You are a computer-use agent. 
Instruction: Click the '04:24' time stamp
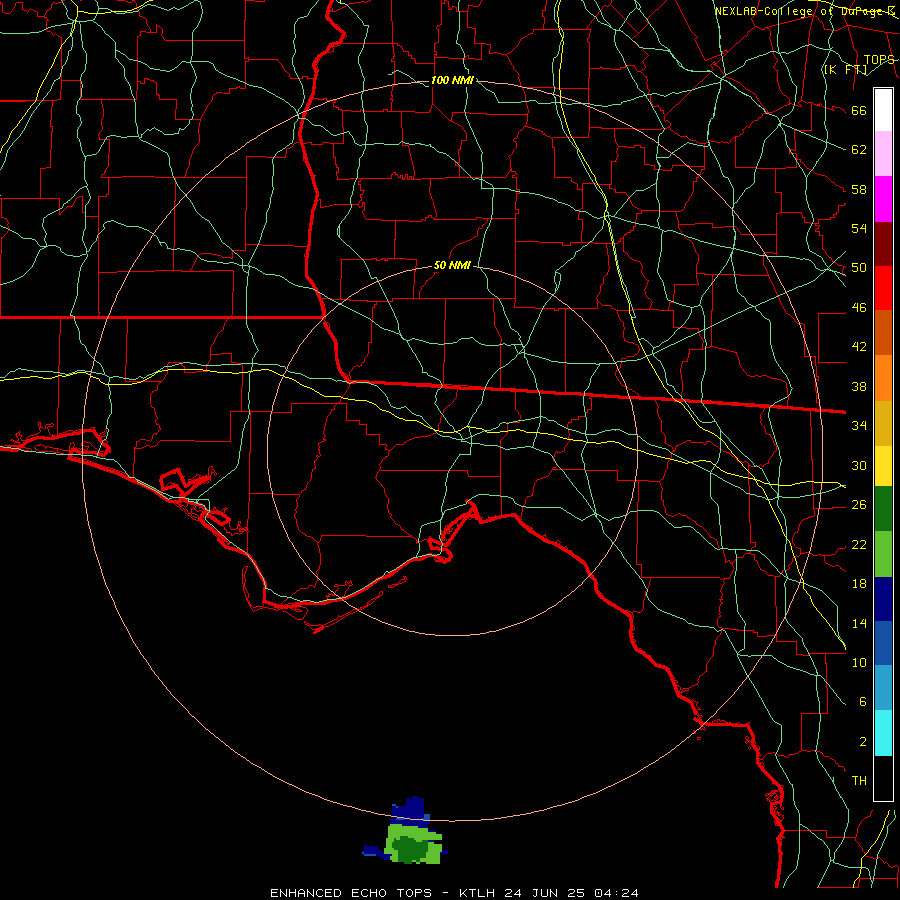616,893
